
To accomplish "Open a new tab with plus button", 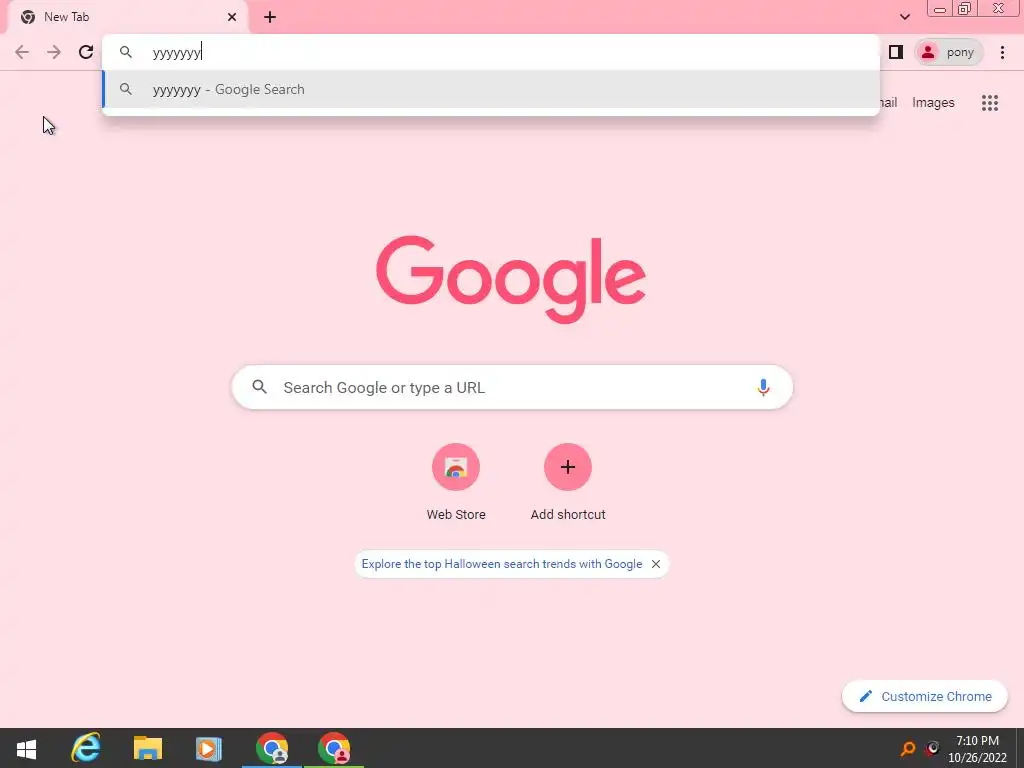I will coord(270,17).
